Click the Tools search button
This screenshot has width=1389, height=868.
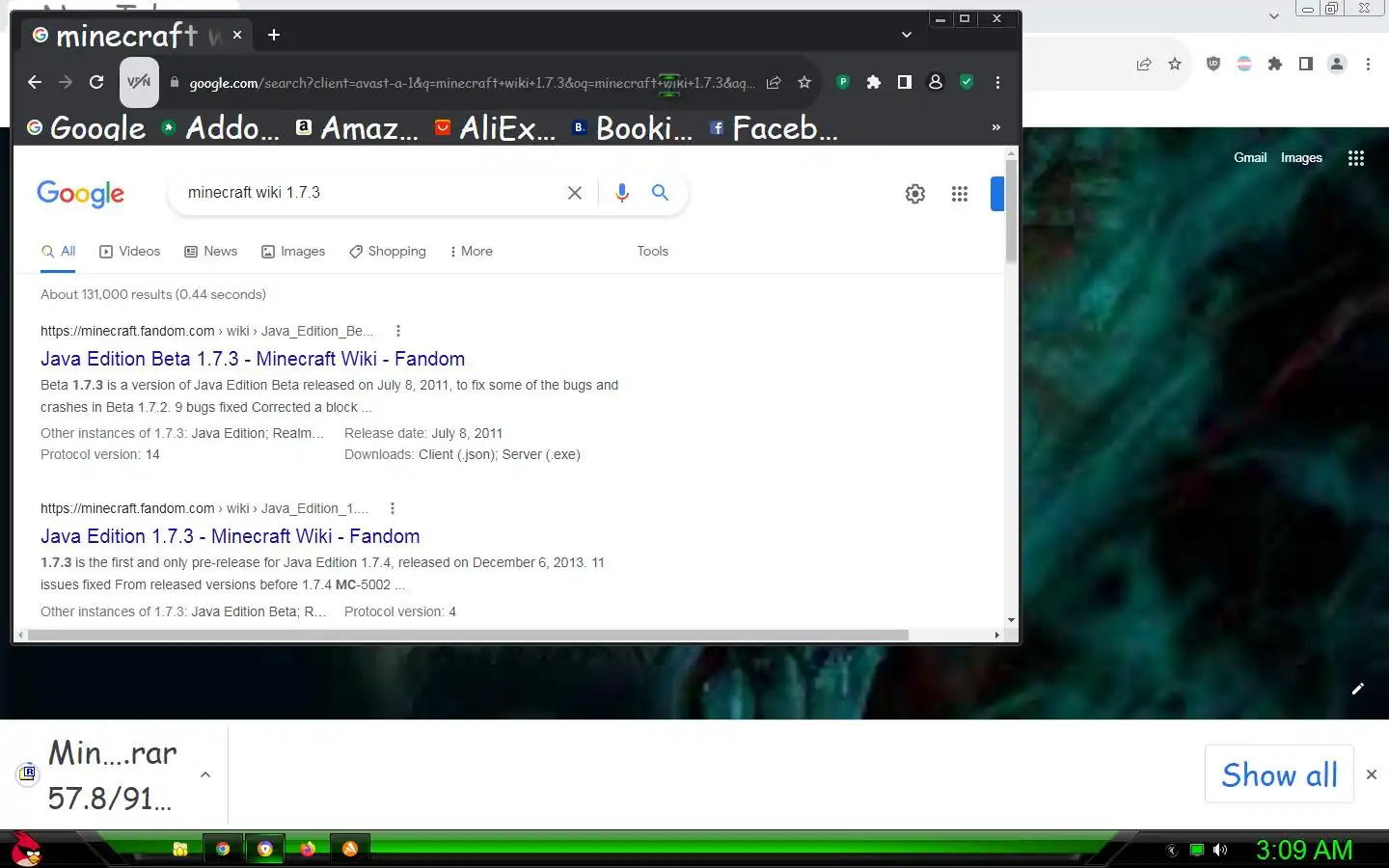point(652,251)
